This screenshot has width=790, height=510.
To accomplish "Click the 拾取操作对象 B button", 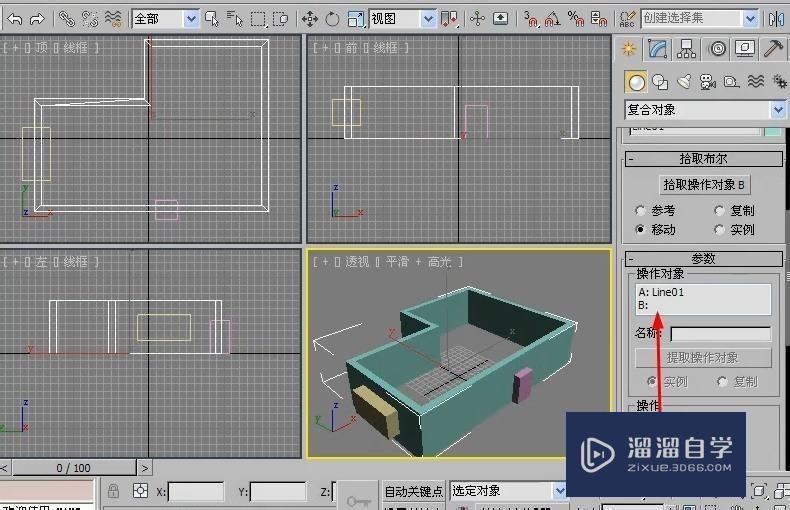I will click(705, 185).
